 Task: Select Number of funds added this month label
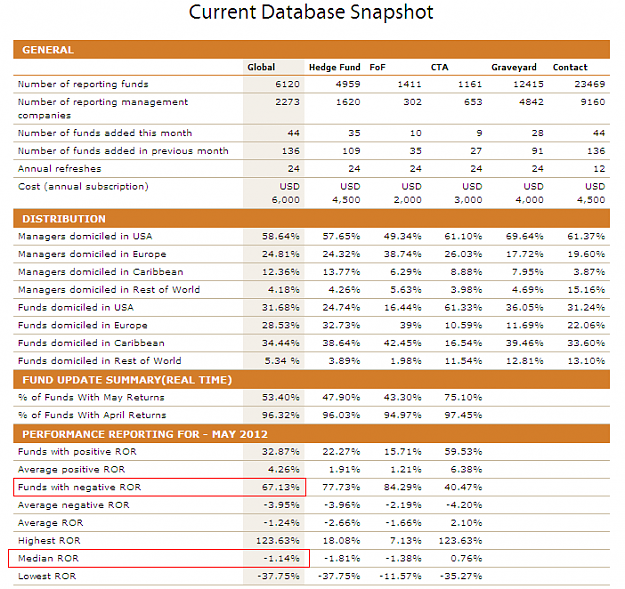[x=105, y=133]
